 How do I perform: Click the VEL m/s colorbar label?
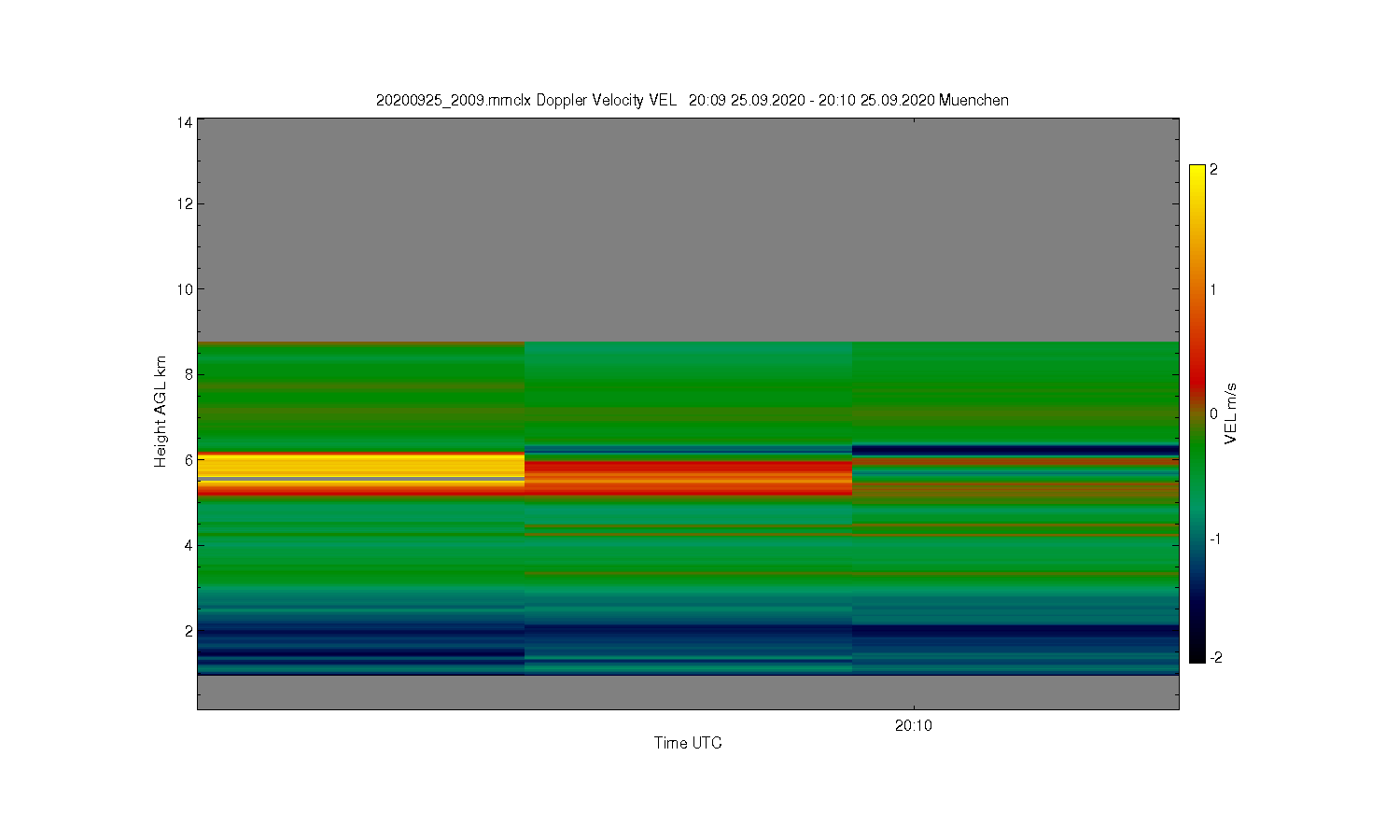point(1231,413)
